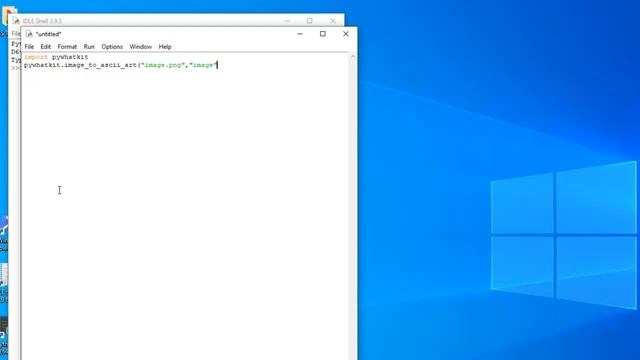Close the untitled editor window
Image resolution: width=640 pixels, height=360 pixels.
(x=345, y=34)
